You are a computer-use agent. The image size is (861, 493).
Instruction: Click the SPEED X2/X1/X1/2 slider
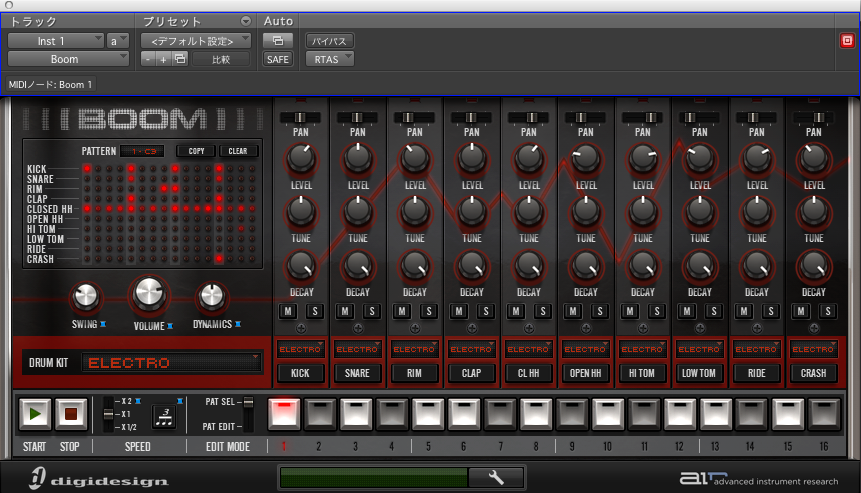click(x=109, y=414)
